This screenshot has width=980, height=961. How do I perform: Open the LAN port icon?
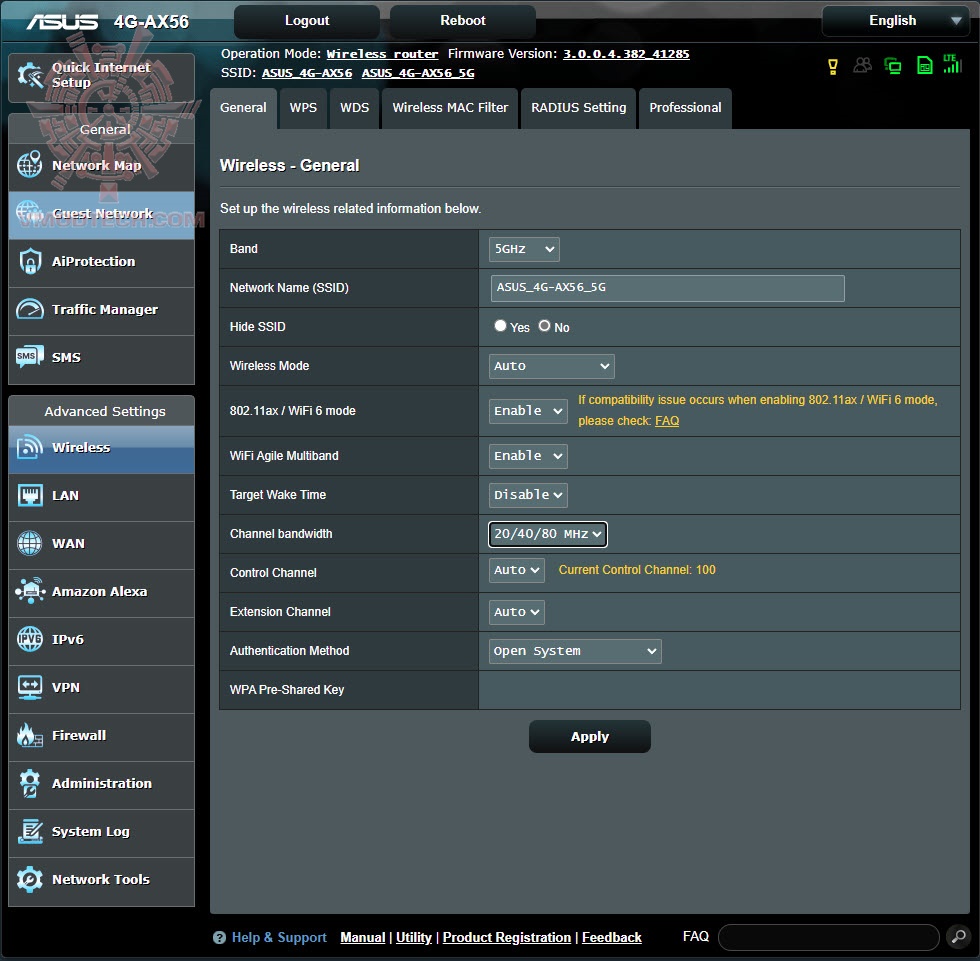29,495
